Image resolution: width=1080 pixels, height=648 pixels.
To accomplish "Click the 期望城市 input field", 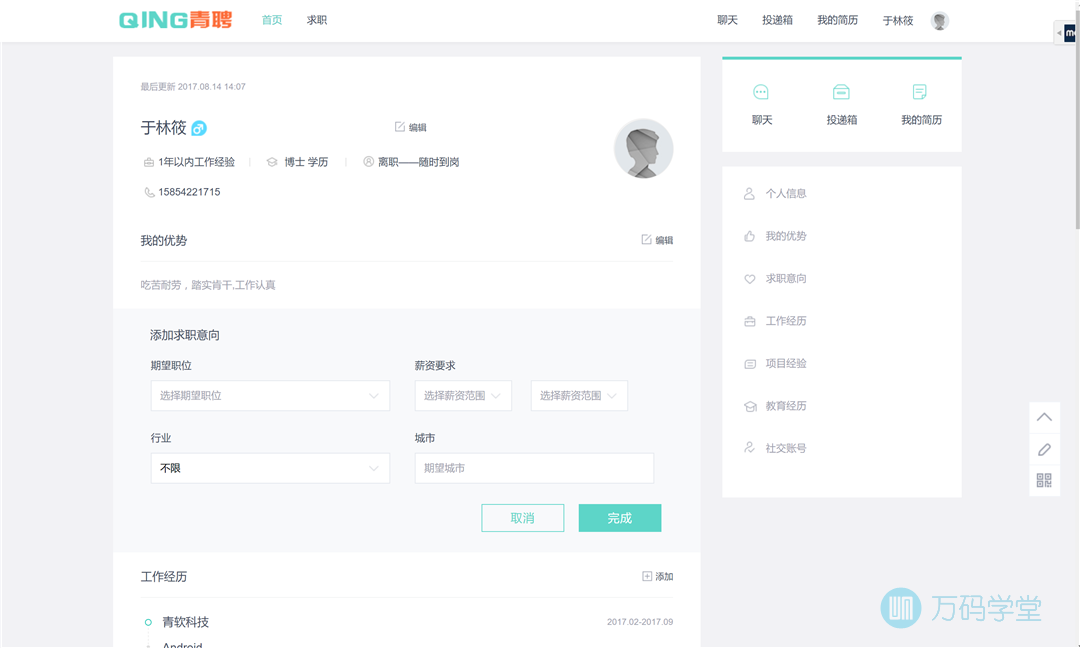I will [534, 468].
